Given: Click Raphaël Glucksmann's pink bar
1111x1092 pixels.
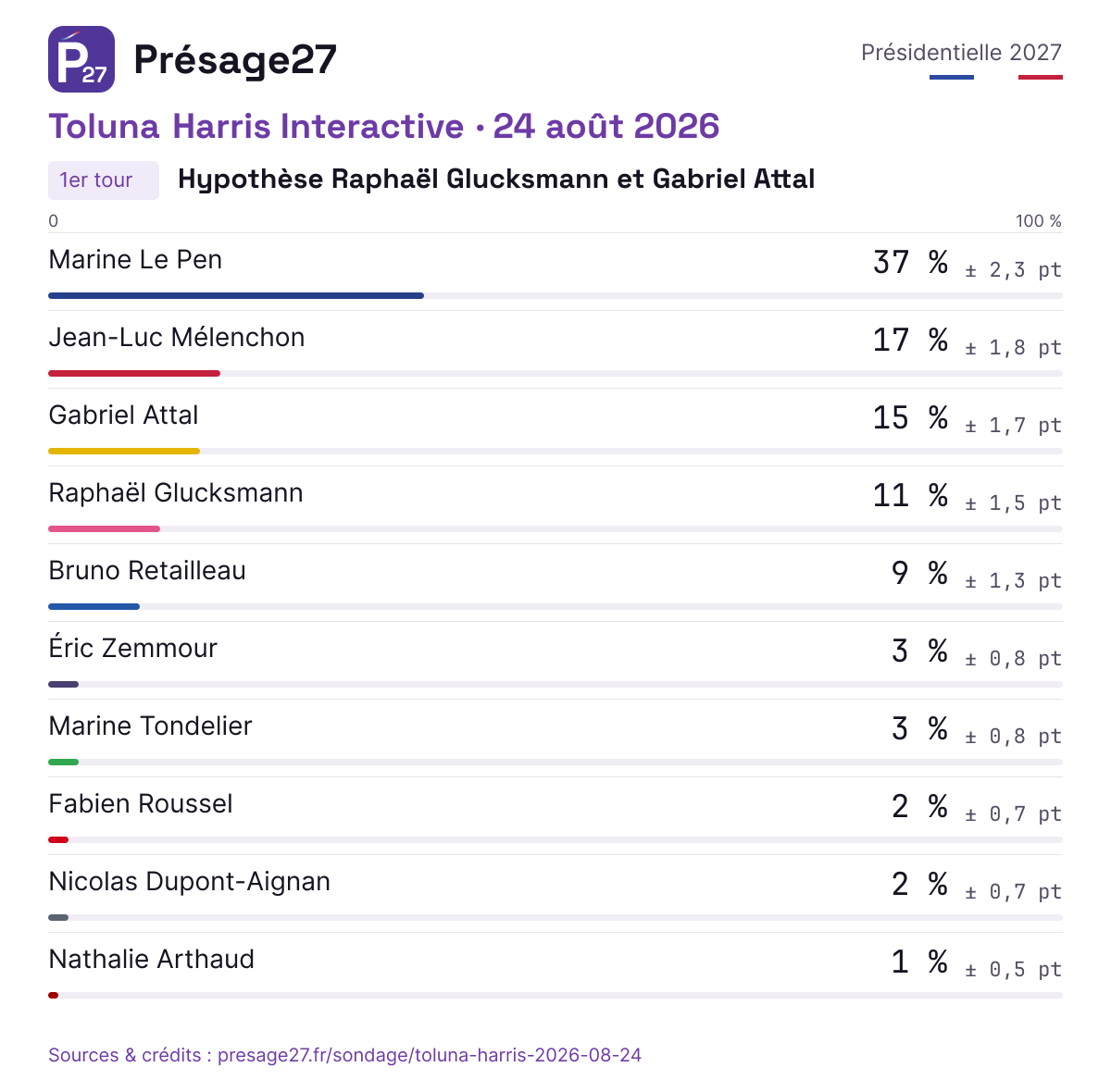Looking at the screenshot, I should click(104, 528).
